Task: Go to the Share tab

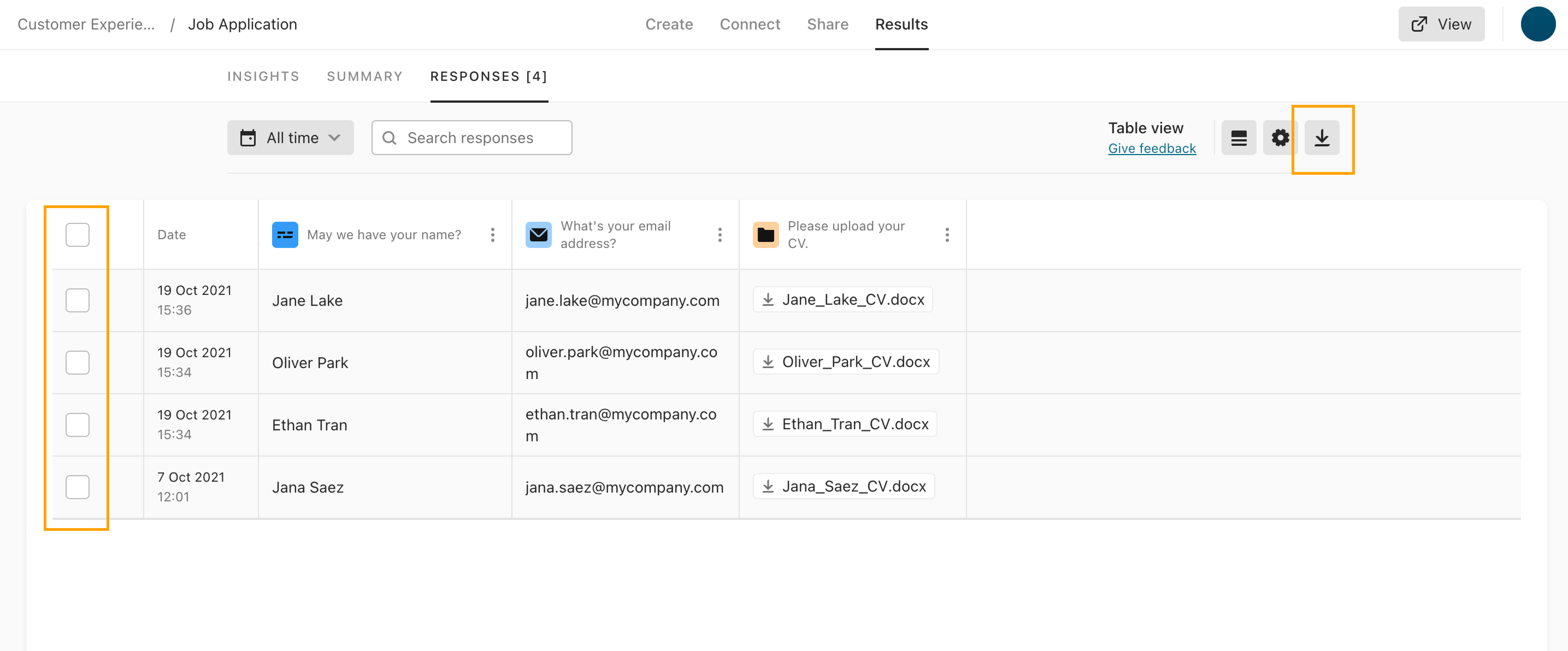Action: click(x=827, y=24)
